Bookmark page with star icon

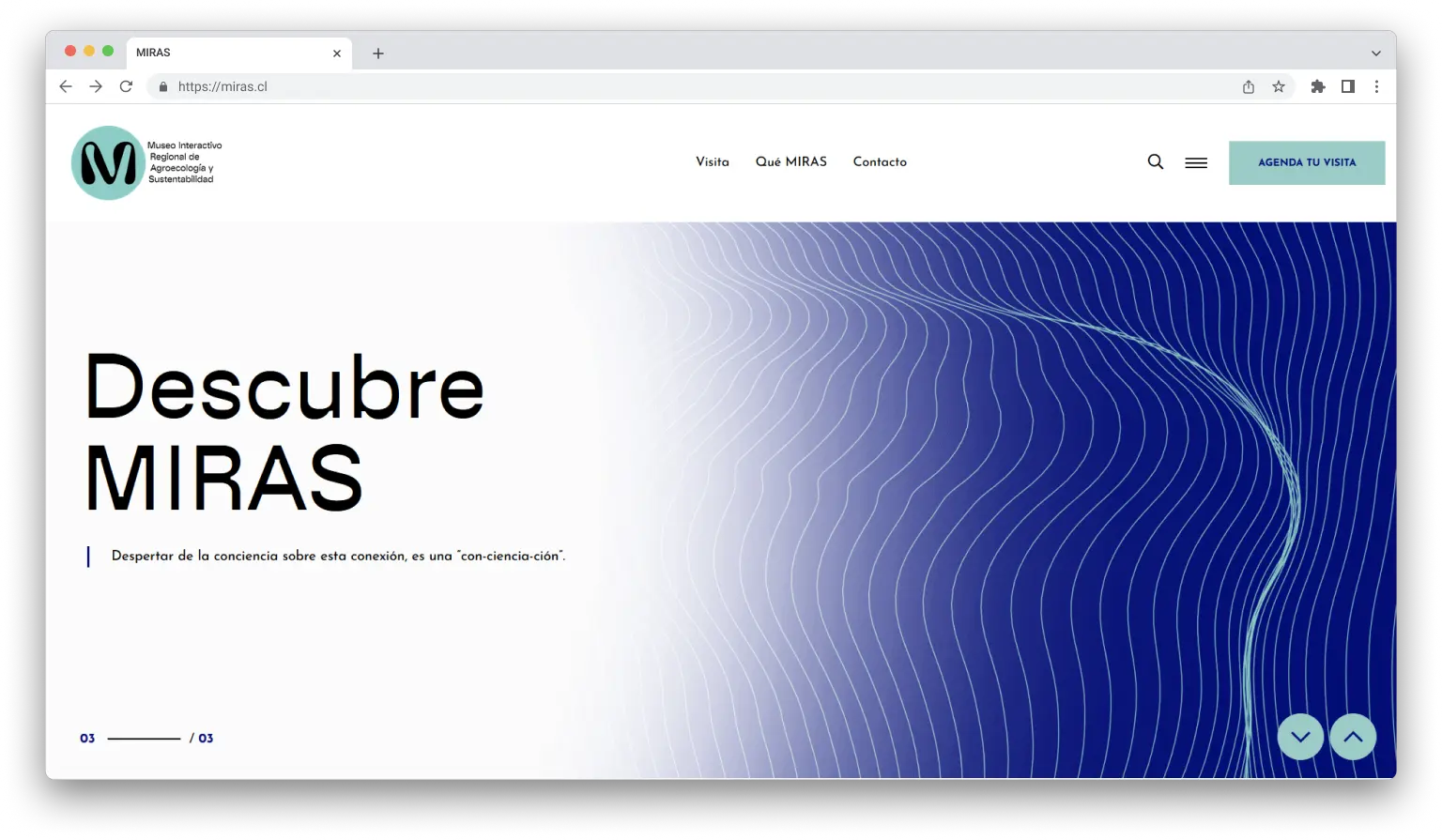coord(1278,86)
